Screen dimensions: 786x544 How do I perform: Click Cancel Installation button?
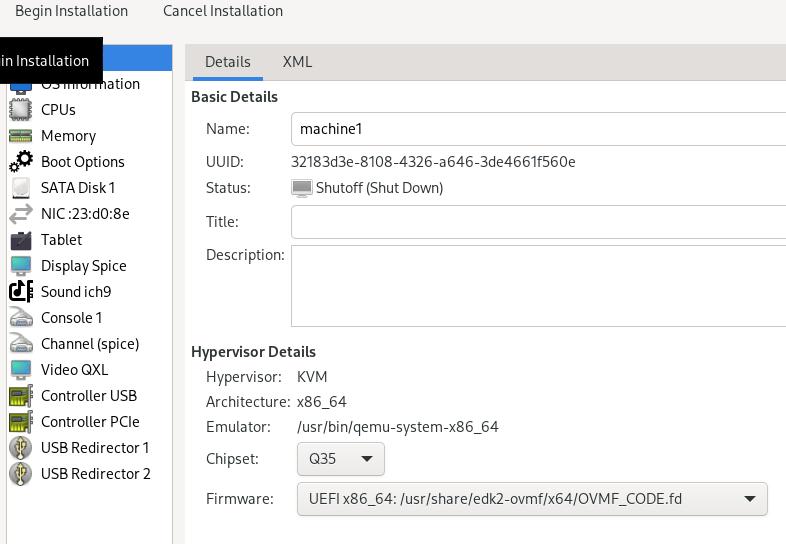223,11
